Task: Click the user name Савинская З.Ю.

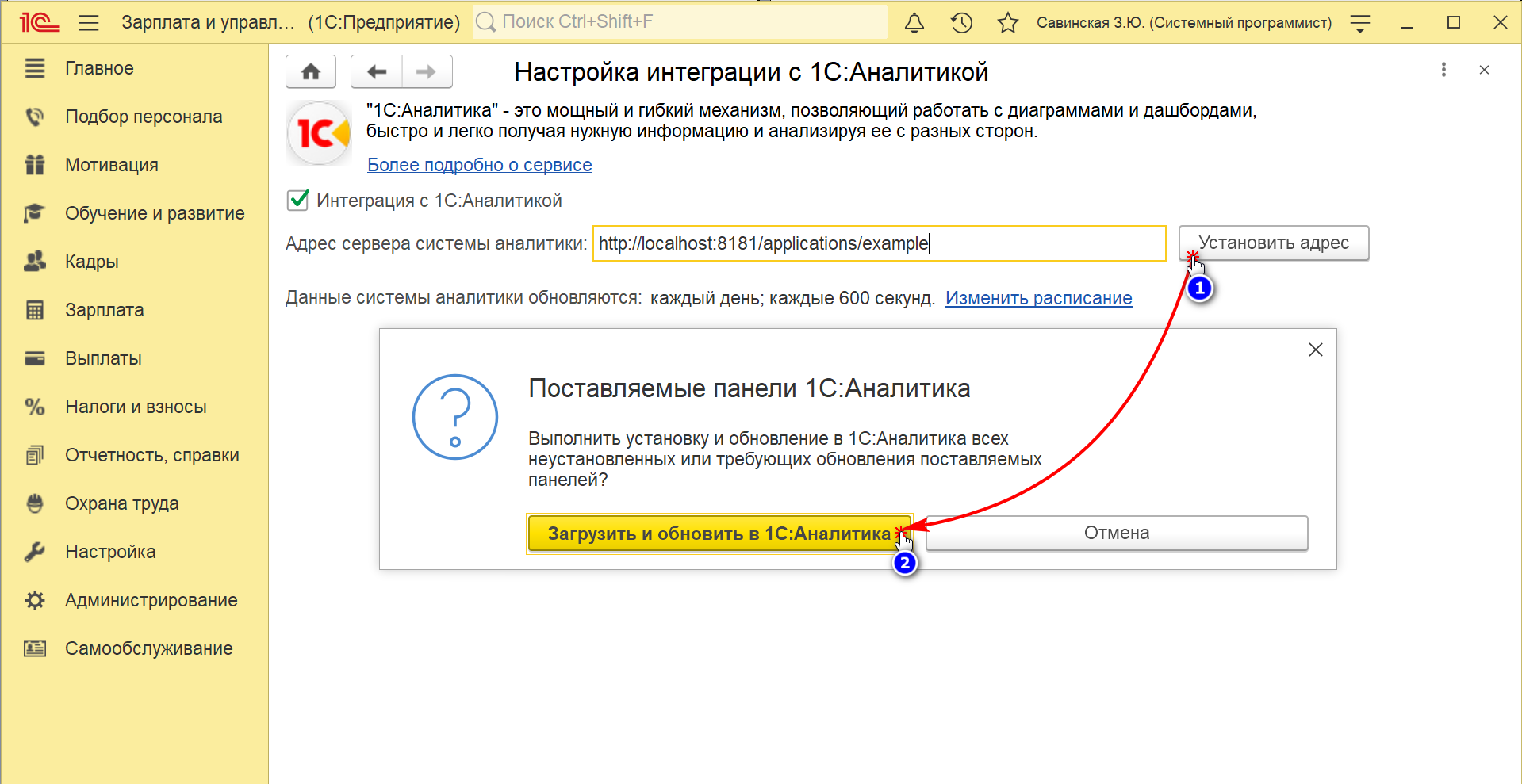Action: tap(1184, 22)
